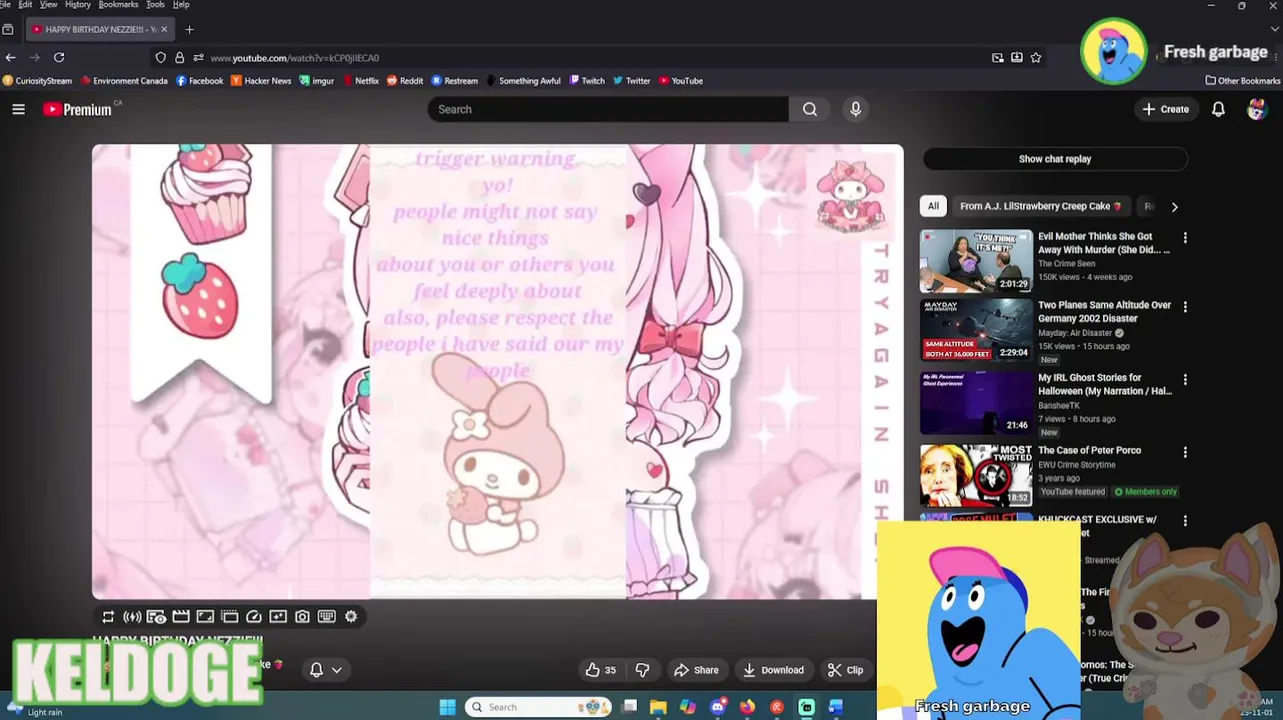Open the Peter Porco video thumbnail
The height and width of the screenshot is (720, 1283).
tap(976, 475)
